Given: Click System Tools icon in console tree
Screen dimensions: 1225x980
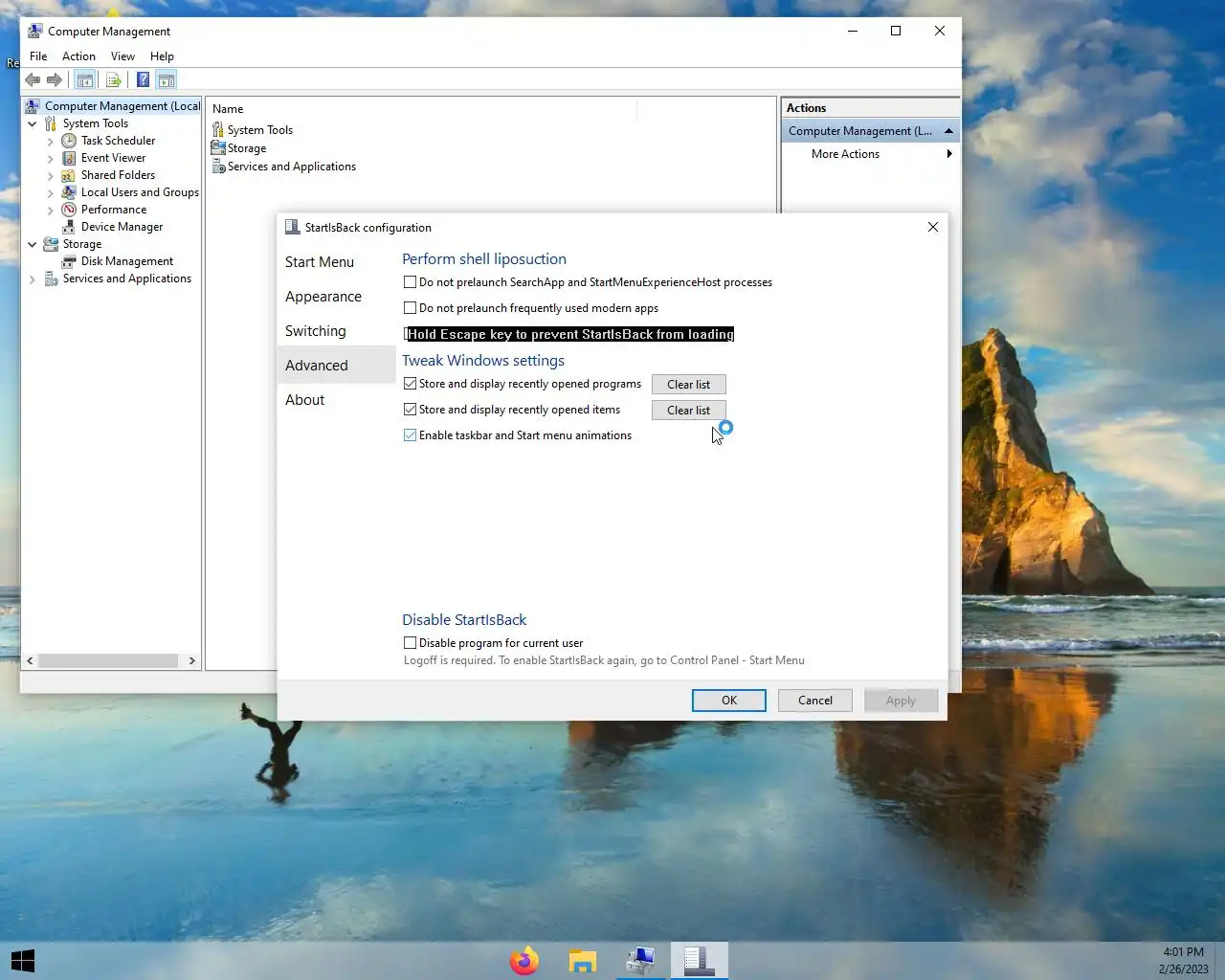Looking at the screenshot, I should click(x=51, y=123).
